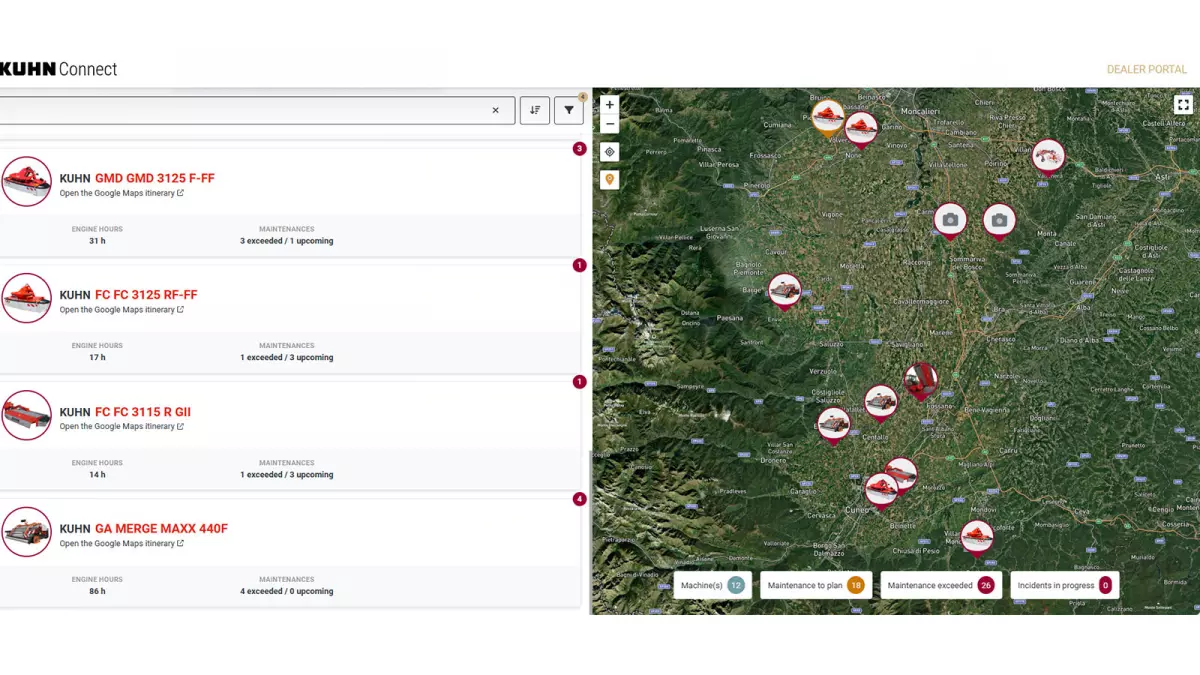
Task: Click the orange map pin control
Action: (x=610, y=180)
